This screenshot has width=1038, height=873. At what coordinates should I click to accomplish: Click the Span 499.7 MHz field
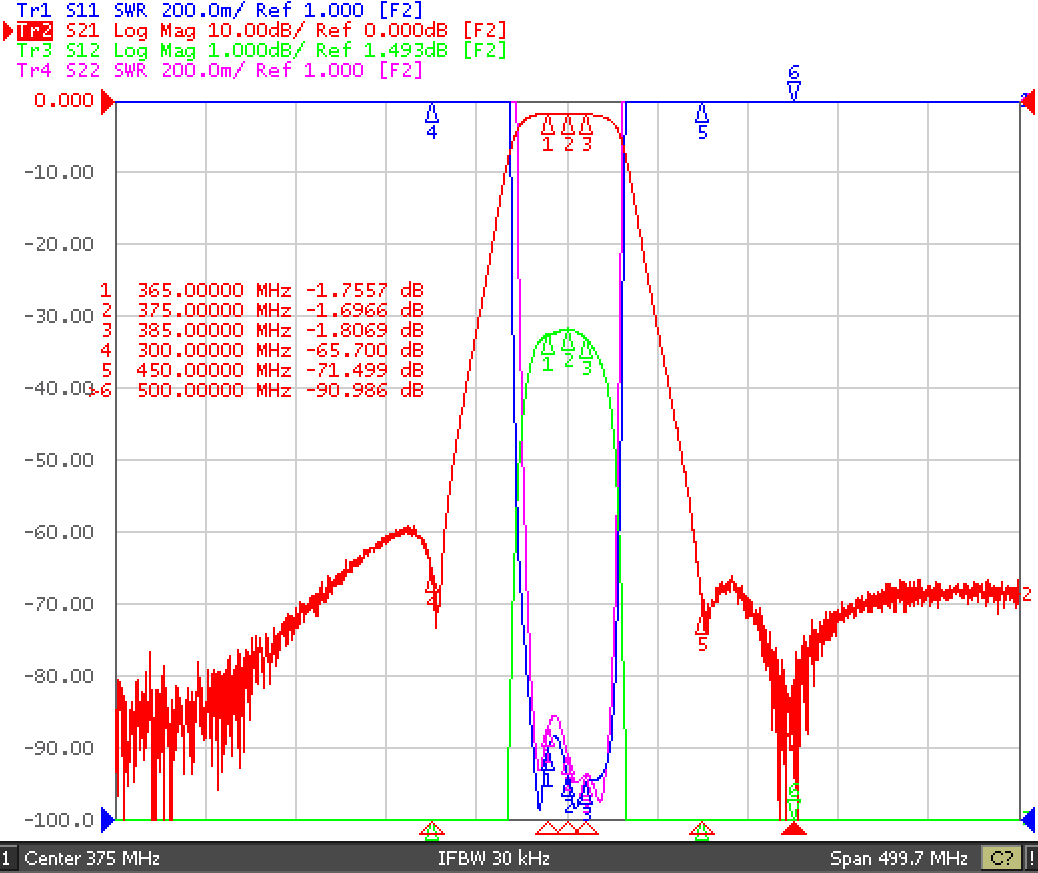tap(898, 858)
